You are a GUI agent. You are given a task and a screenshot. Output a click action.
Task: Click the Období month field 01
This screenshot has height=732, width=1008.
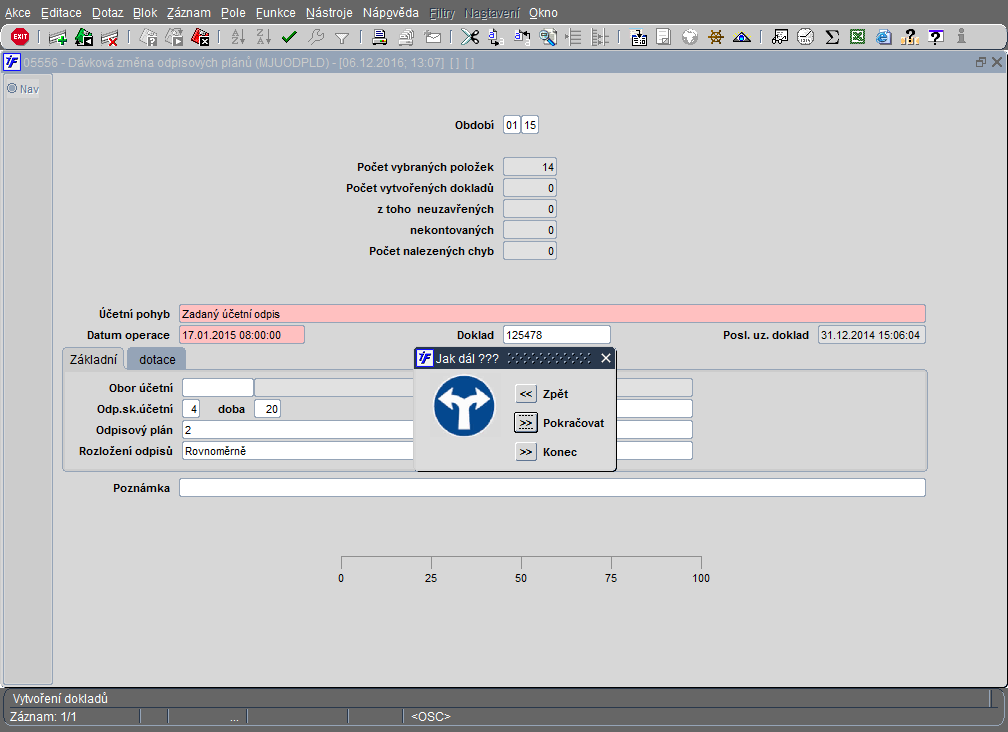click(x=512, y=125)
